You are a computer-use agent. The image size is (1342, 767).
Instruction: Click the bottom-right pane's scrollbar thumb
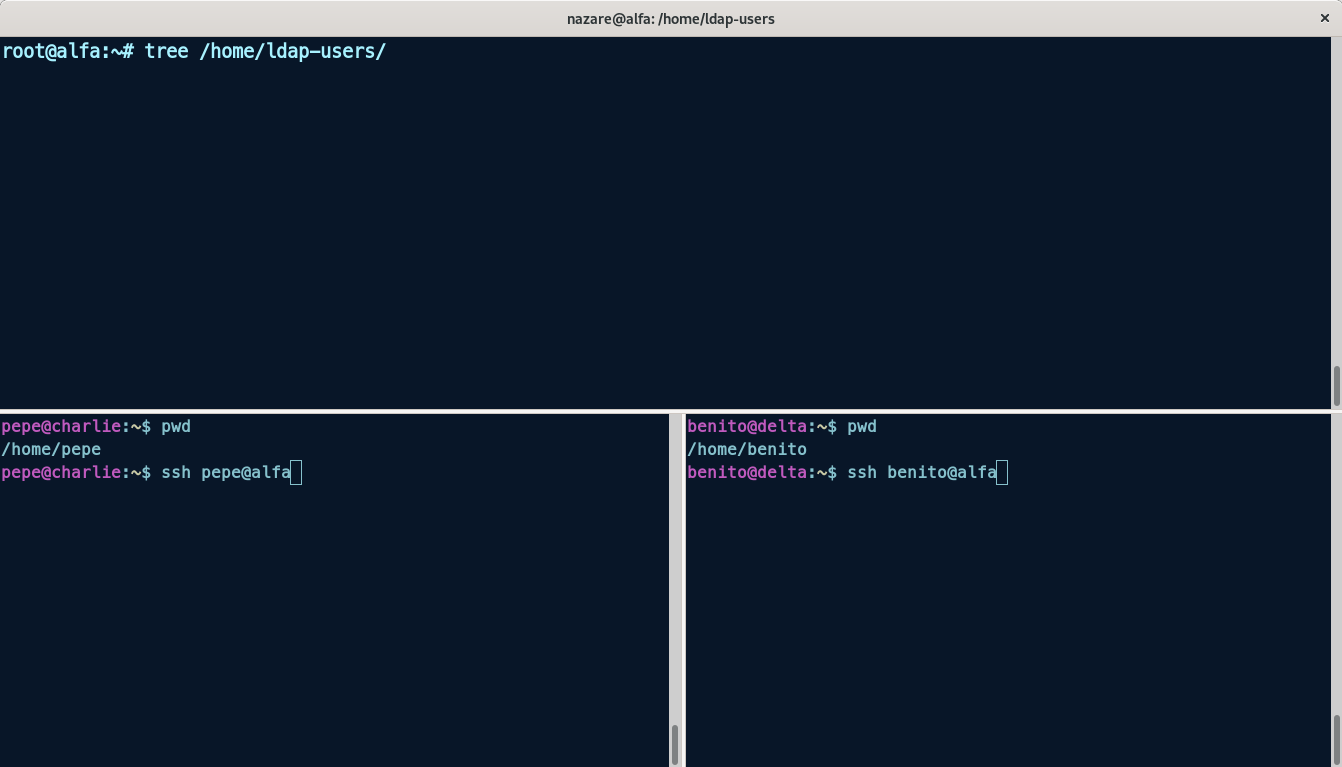(x=1336, y=738)
